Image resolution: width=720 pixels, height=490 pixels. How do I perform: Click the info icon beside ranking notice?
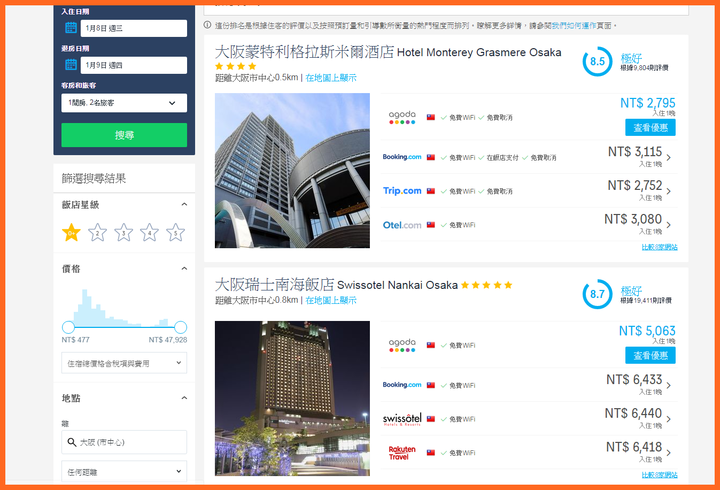coord(208,25)
